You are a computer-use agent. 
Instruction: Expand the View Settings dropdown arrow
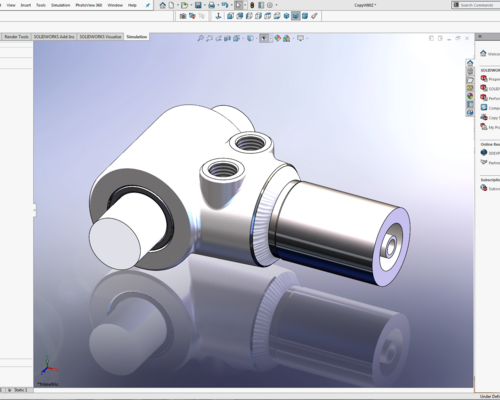(306, 38)
